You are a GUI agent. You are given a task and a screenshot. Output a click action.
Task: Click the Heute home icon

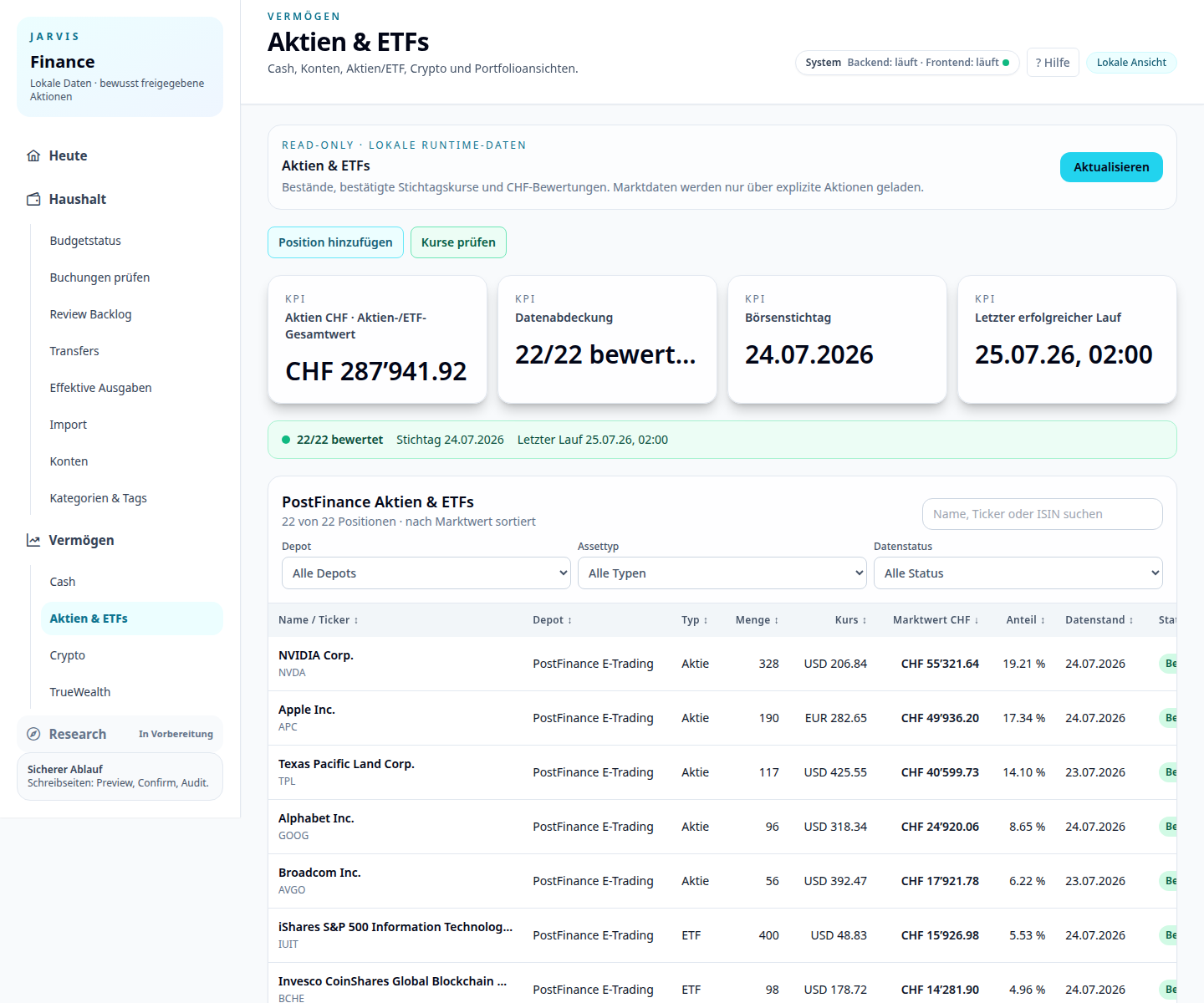33,155
